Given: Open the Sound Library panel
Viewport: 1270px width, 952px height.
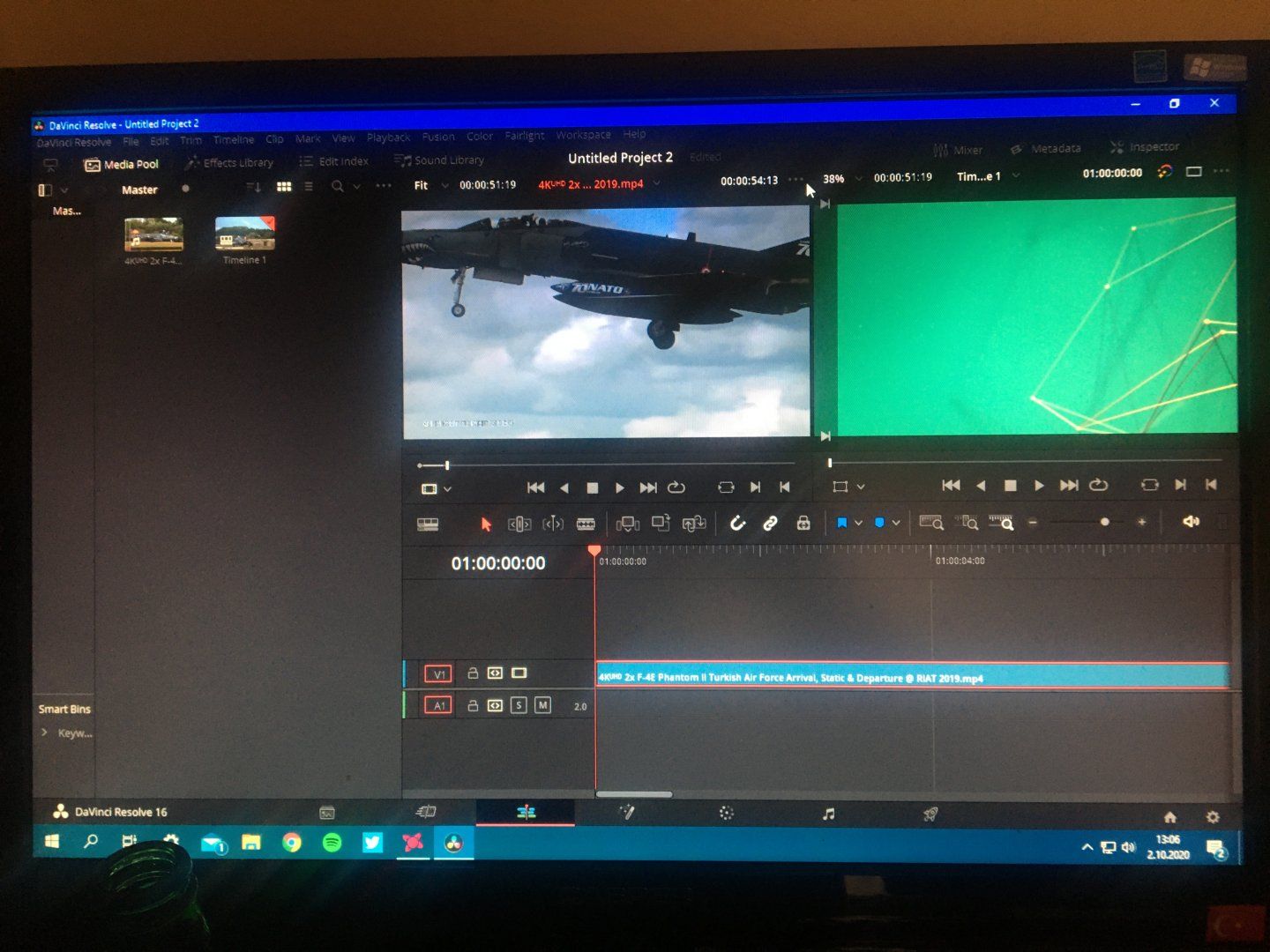Looking at the screenshot, I should click(439, 160).
